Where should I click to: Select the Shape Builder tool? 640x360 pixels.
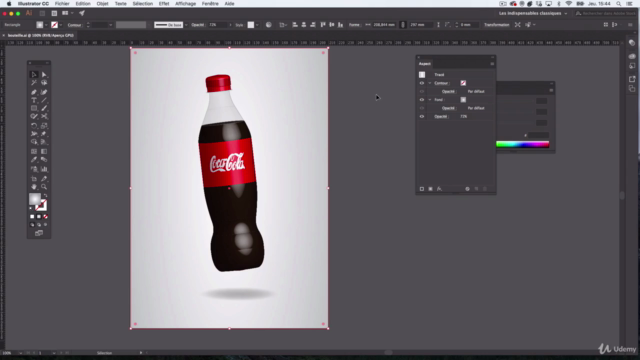[x=34, y=142]
